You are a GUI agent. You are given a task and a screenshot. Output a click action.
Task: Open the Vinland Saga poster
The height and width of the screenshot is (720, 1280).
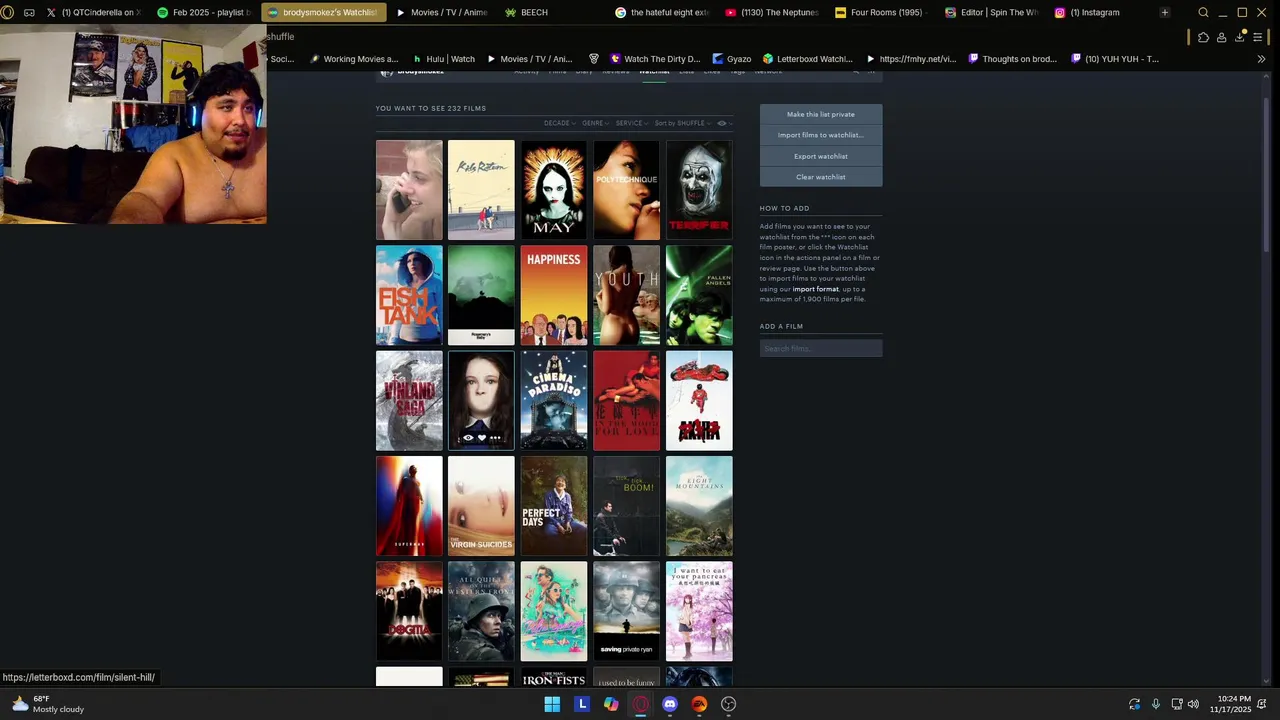point(409,401)
